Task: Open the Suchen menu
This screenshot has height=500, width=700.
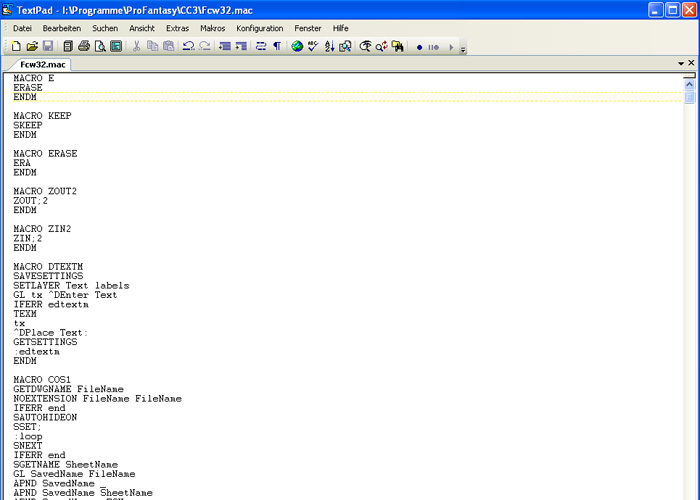Action: pos(105,28)
